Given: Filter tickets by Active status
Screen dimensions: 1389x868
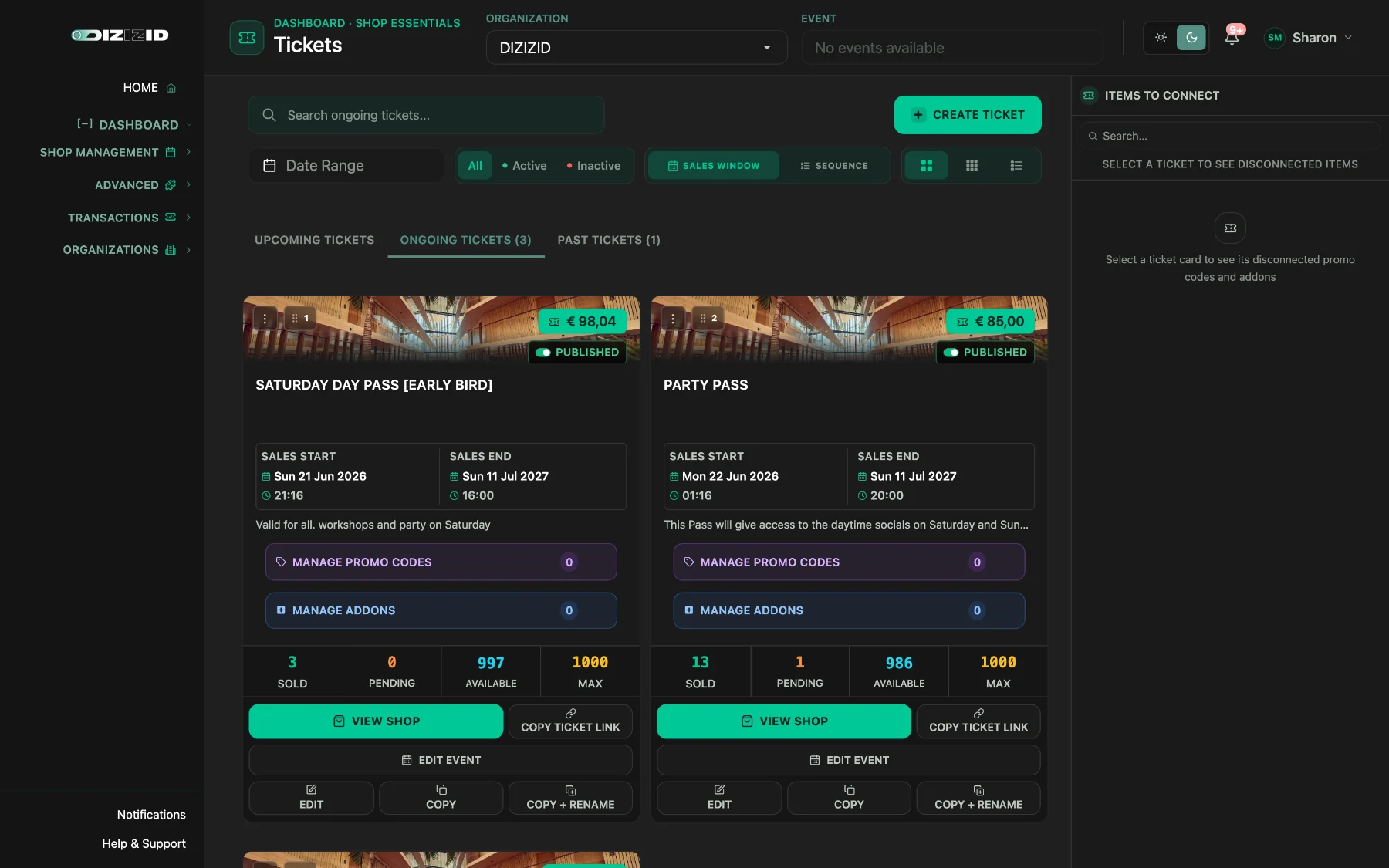Looking at the screenshot, I should click(524, 165).
